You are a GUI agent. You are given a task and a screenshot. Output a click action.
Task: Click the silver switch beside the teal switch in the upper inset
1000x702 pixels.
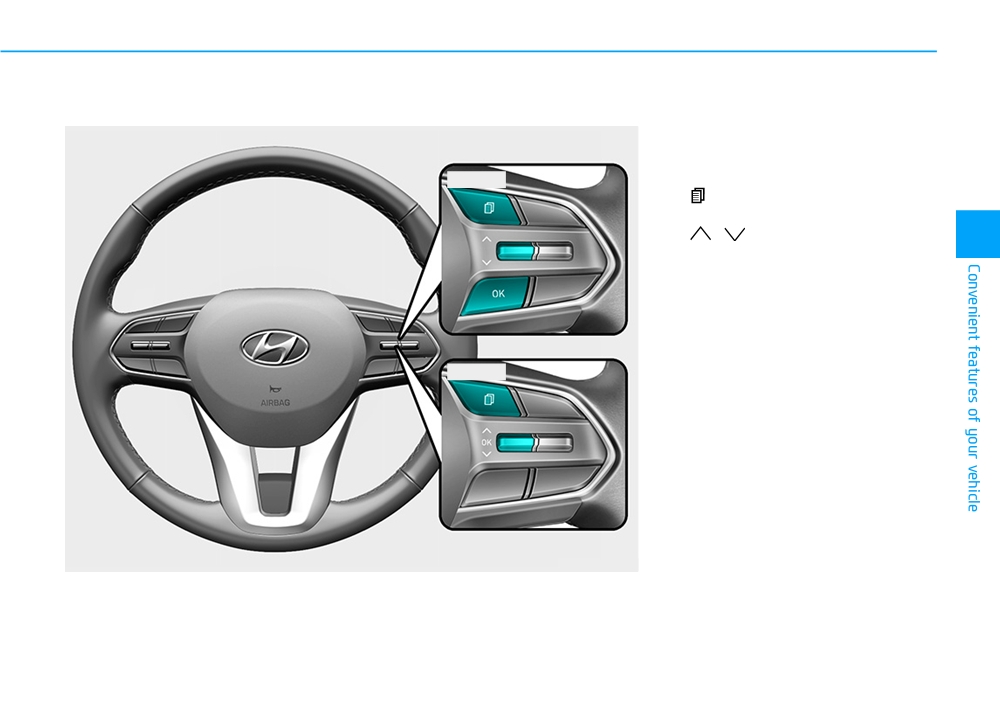pos(555,251)
